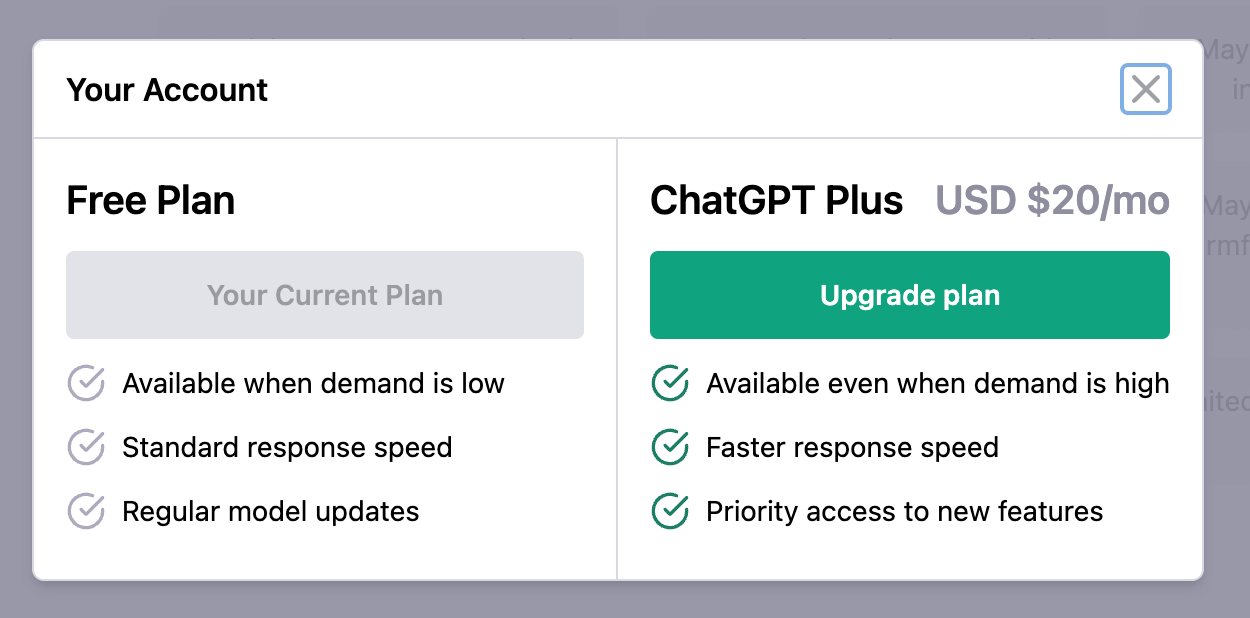Click green checkmark beside Available even when demand is high
This screenshot has width=1250, height=618.
670,383
